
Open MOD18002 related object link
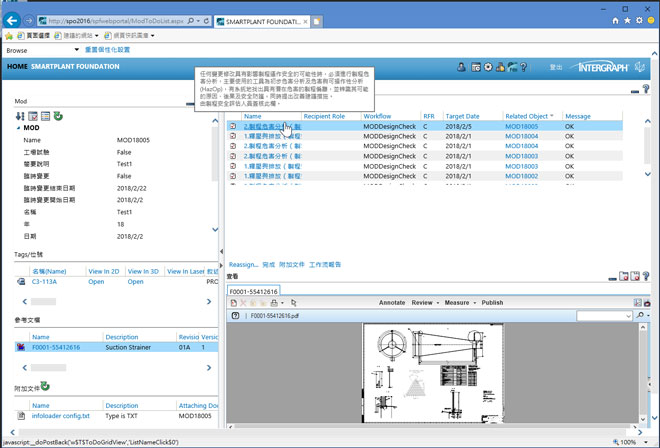point(522,176)
